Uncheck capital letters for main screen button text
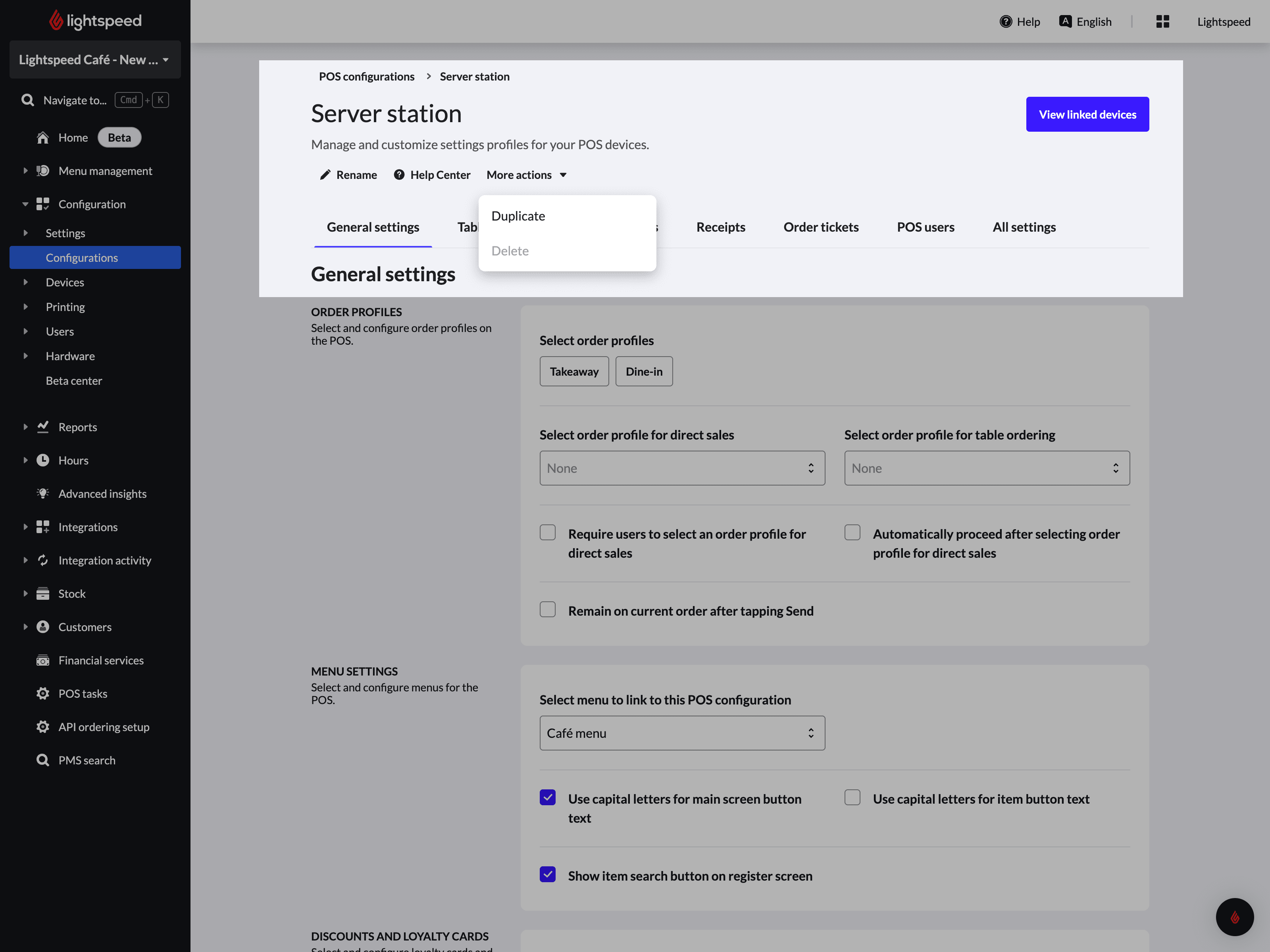Image resolution: width=1270 pixels, height=952 pixels. click(x=548, y=798)
